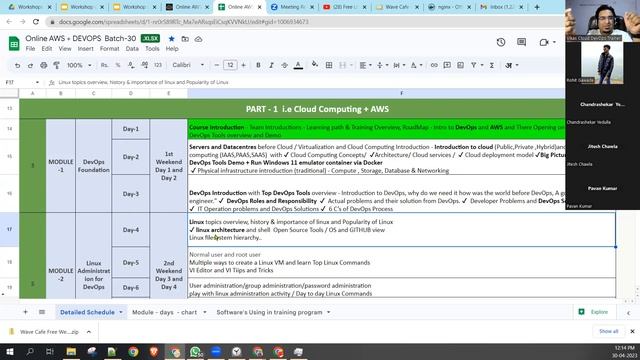Open the Insert menu
Viewport: 640px width, 360px height.
click(x=85, y=49)
